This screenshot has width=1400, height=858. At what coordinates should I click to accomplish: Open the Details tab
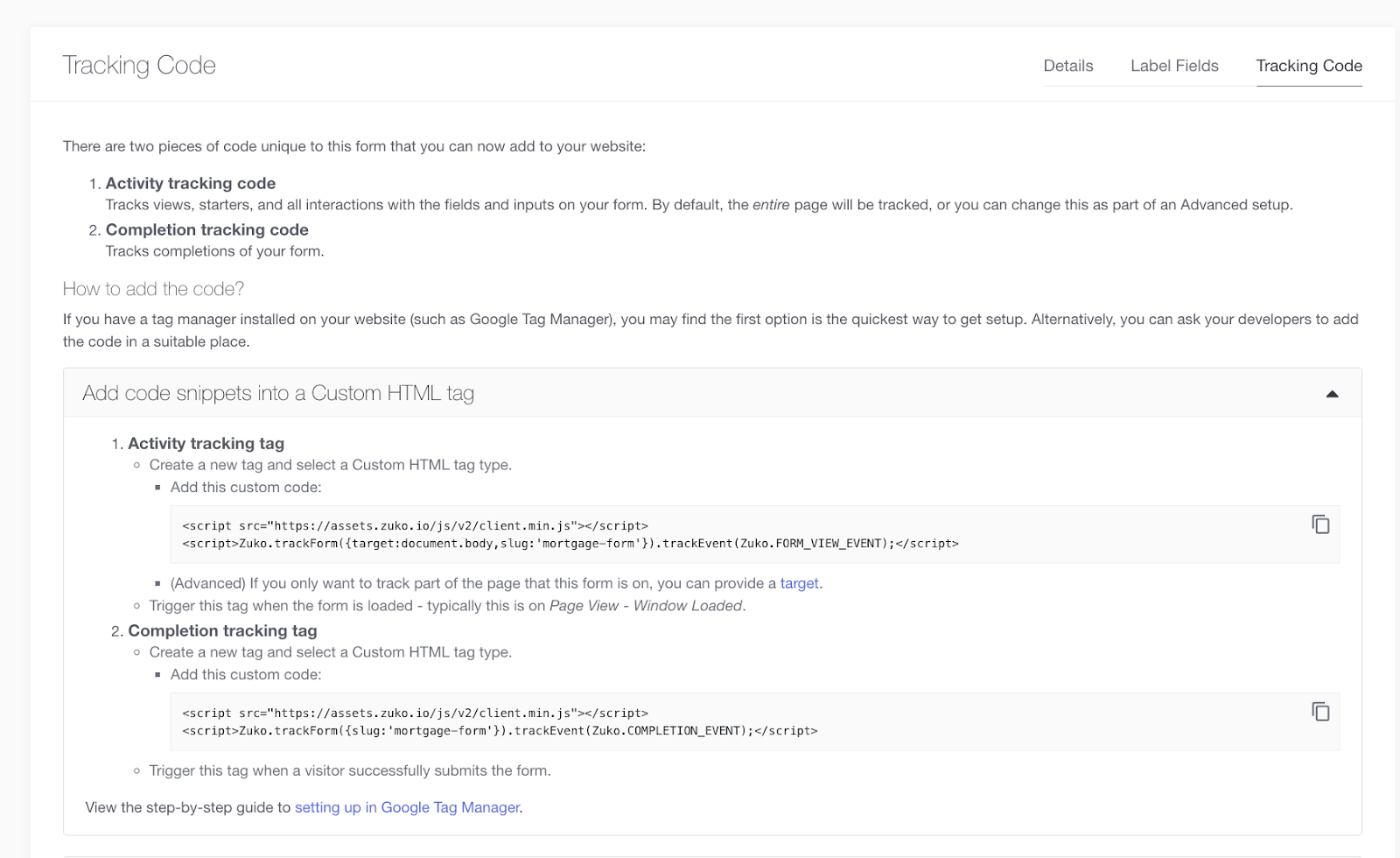(x=1067, y=66)
